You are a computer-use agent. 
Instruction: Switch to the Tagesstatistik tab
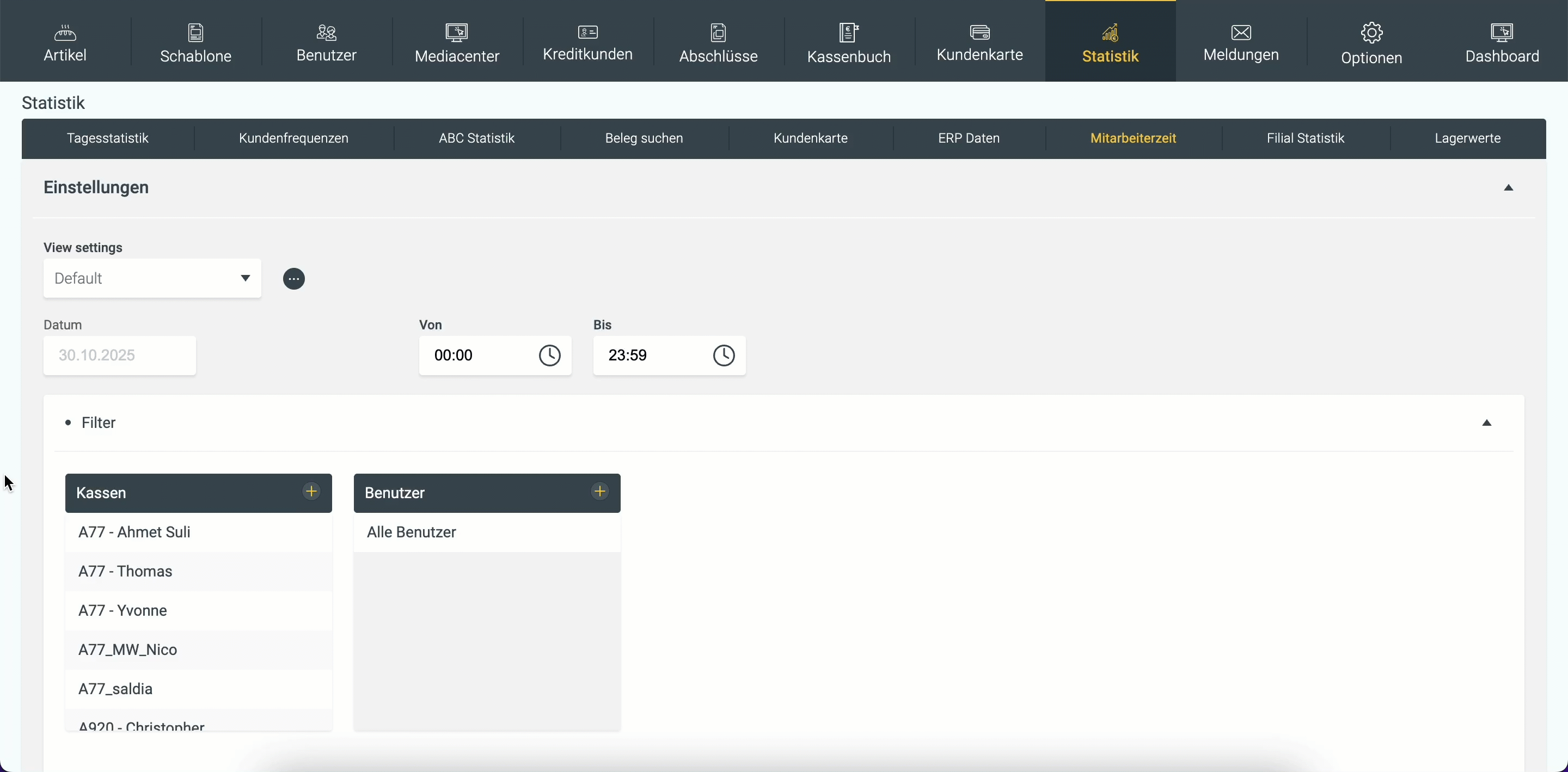click(x=108, y=138)
